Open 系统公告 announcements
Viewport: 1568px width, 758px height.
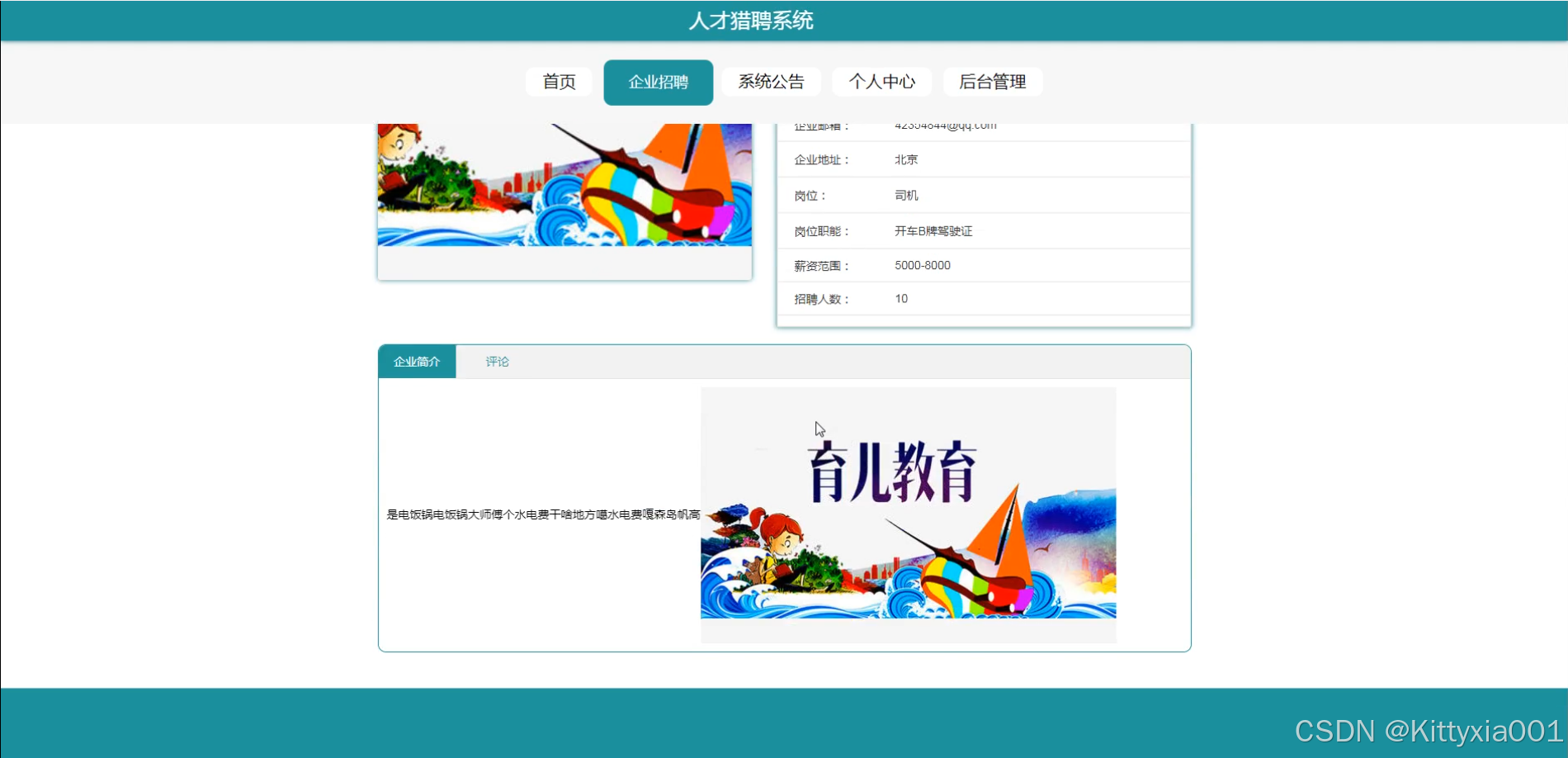tap(771, 82)
